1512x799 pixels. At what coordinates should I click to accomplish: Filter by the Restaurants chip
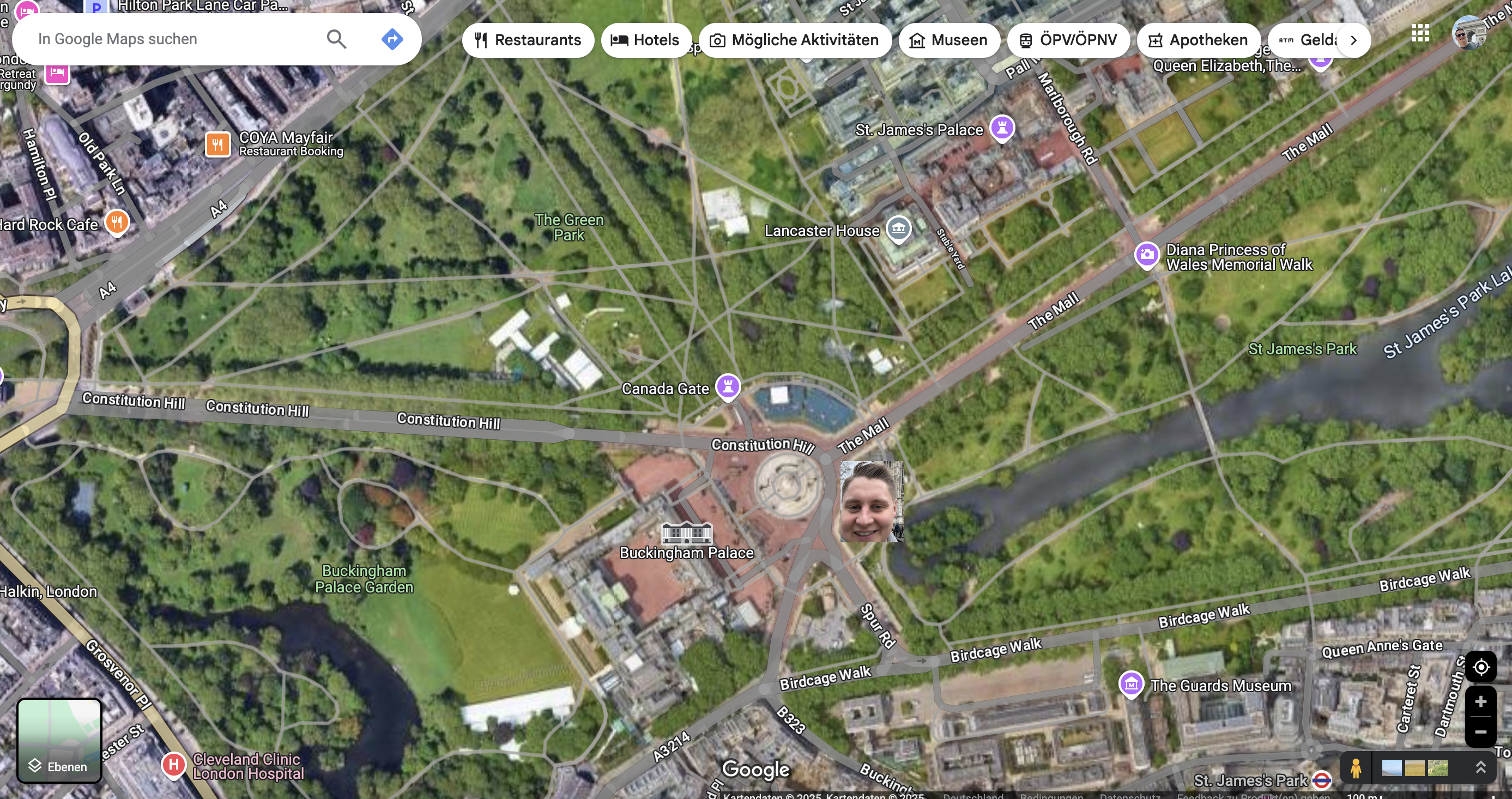(528, 40)
